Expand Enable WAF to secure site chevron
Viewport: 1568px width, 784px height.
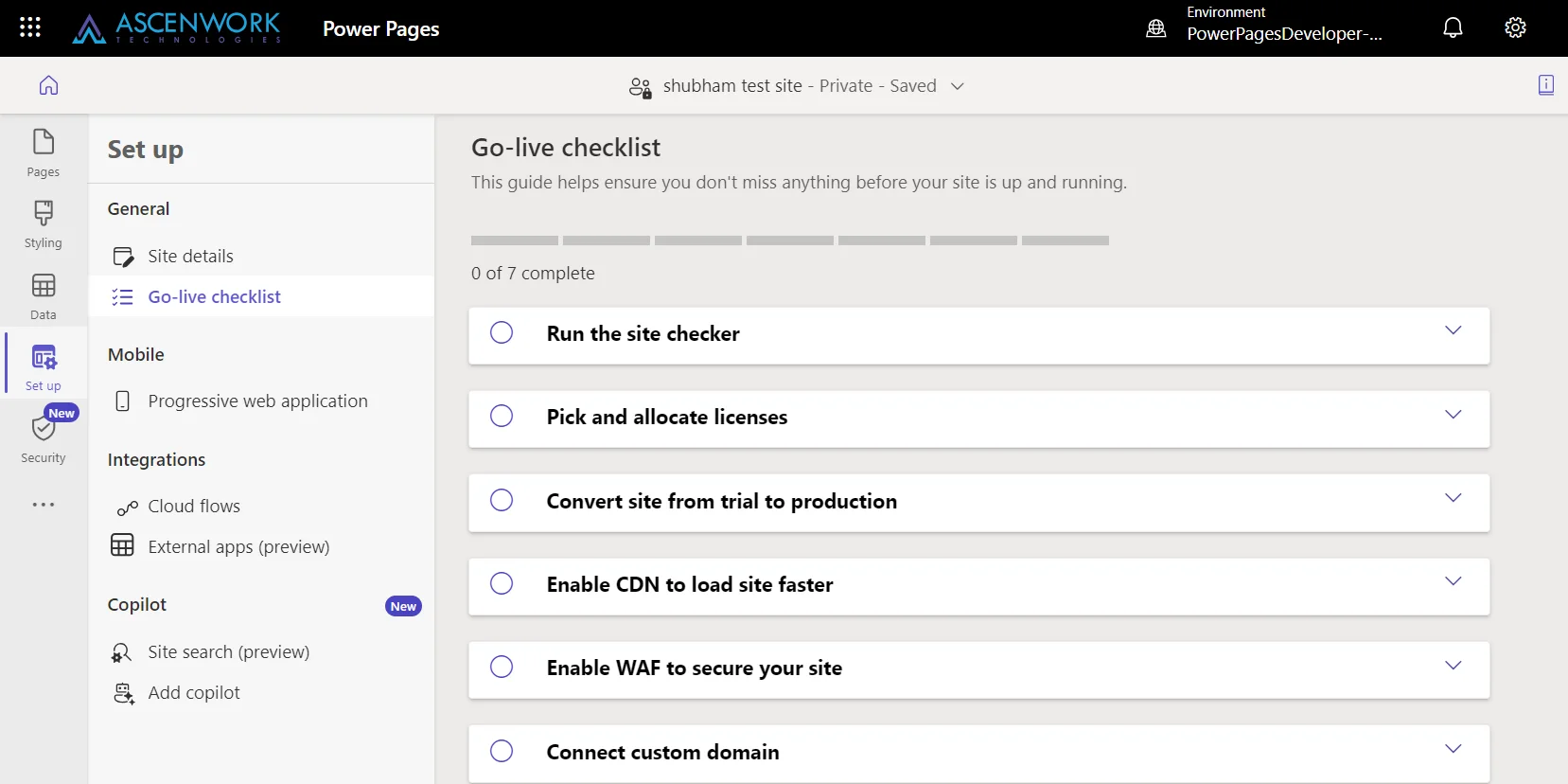1453,666
